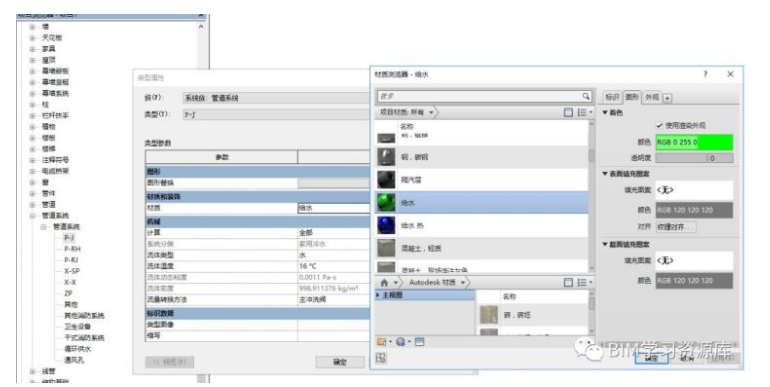Add new asset tab with plus icon
770x387 pixels.
tap(667, 98)
